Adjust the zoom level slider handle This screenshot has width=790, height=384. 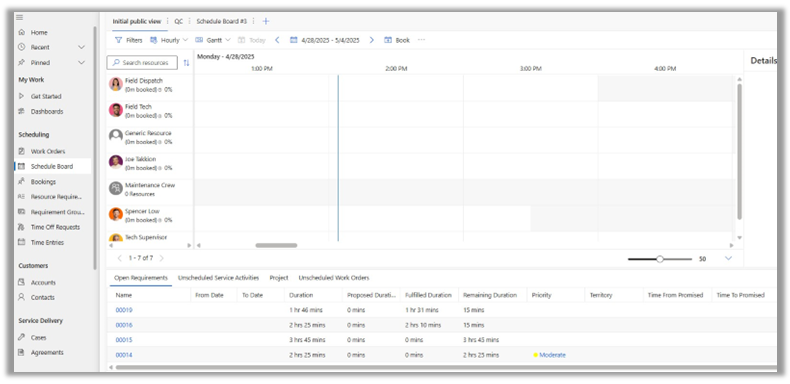[x=660, y=259]
